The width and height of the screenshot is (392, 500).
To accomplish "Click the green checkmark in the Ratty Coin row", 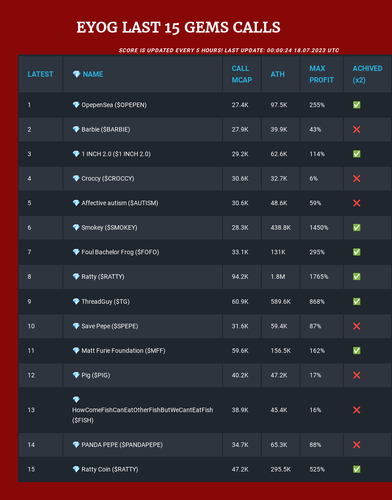I will point(357,469).
